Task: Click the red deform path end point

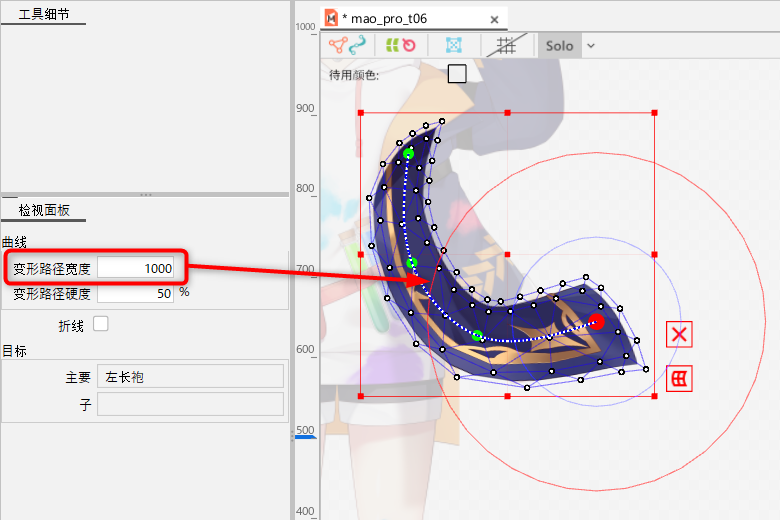Action: pos(596,321)
